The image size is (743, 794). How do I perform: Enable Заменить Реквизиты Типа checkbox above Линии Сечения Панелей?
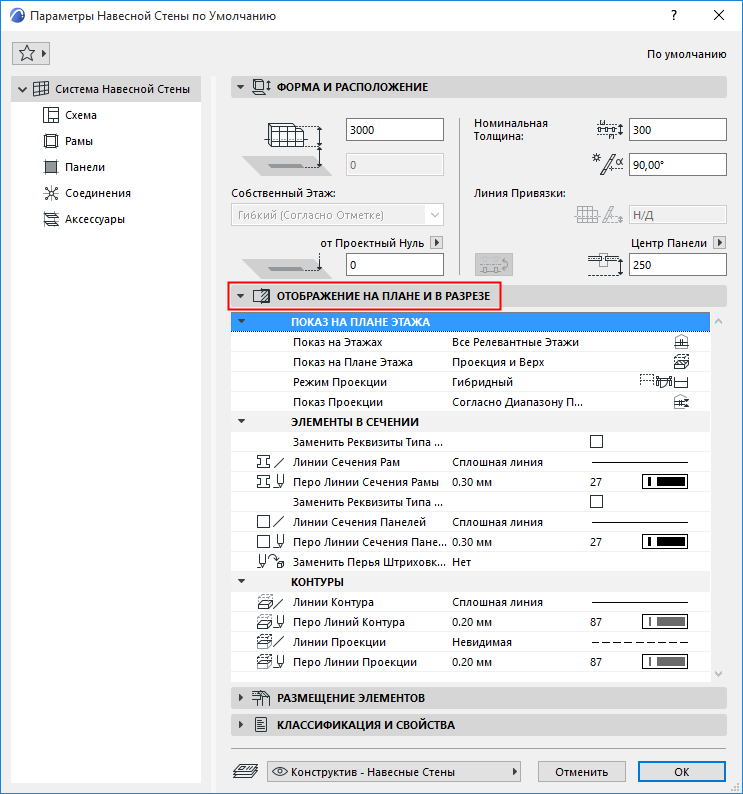click(596, 502)
